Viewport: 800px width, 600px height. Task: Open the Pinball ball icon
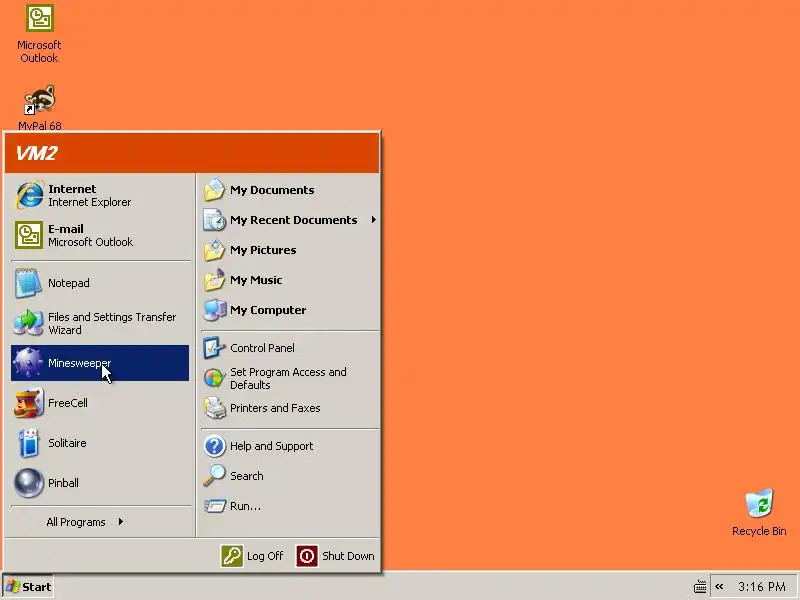pyautogui.click(x=29, y=483)
